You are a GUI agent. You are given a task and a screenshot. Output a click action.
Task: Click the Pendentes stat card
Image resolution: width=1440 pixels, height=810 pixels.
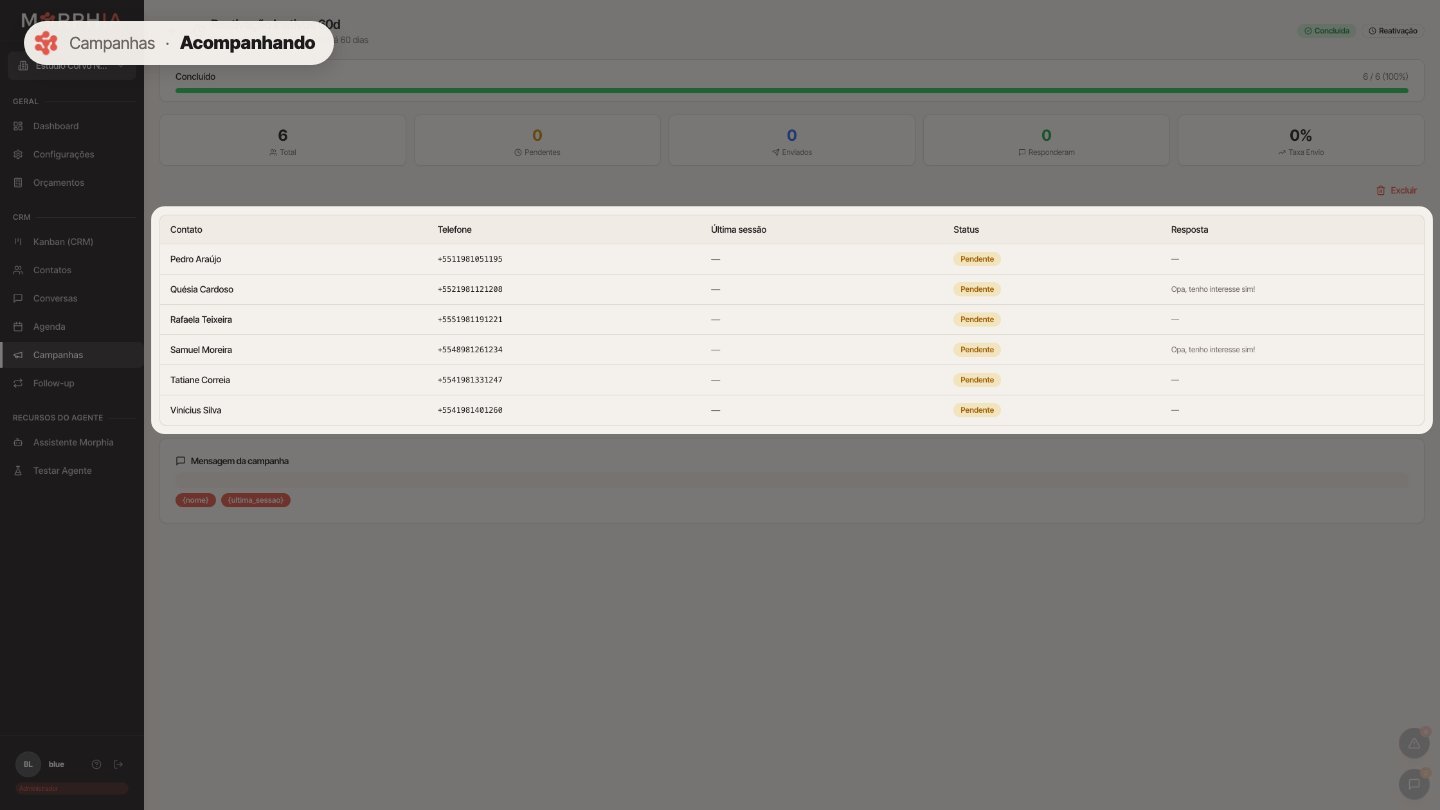(537, 140)
